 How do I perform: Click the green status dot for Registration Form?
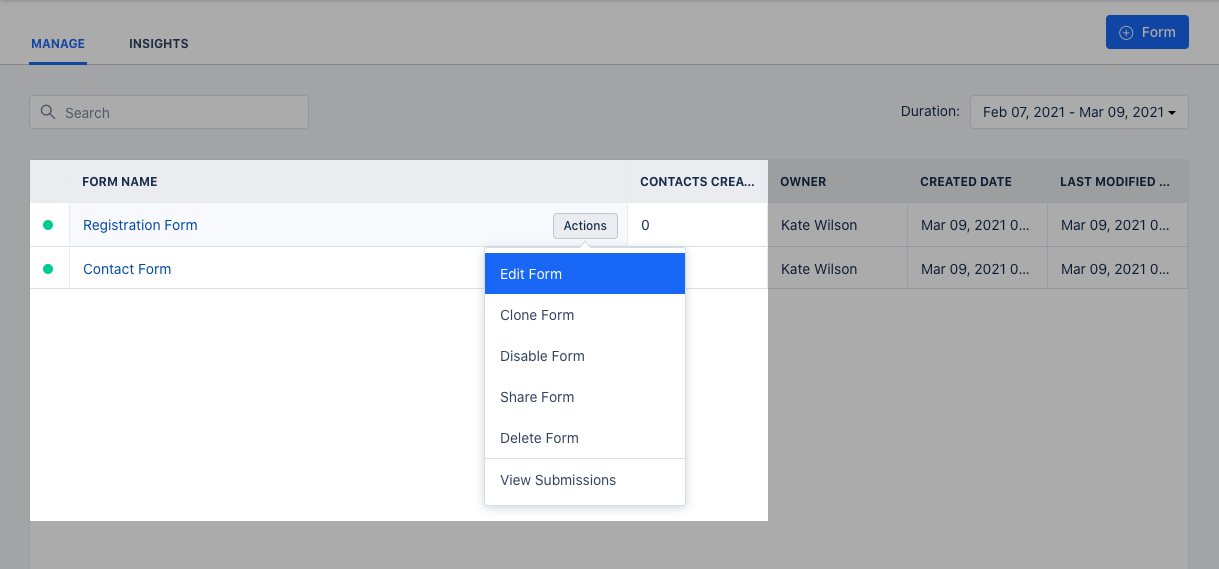coord(48,225)
